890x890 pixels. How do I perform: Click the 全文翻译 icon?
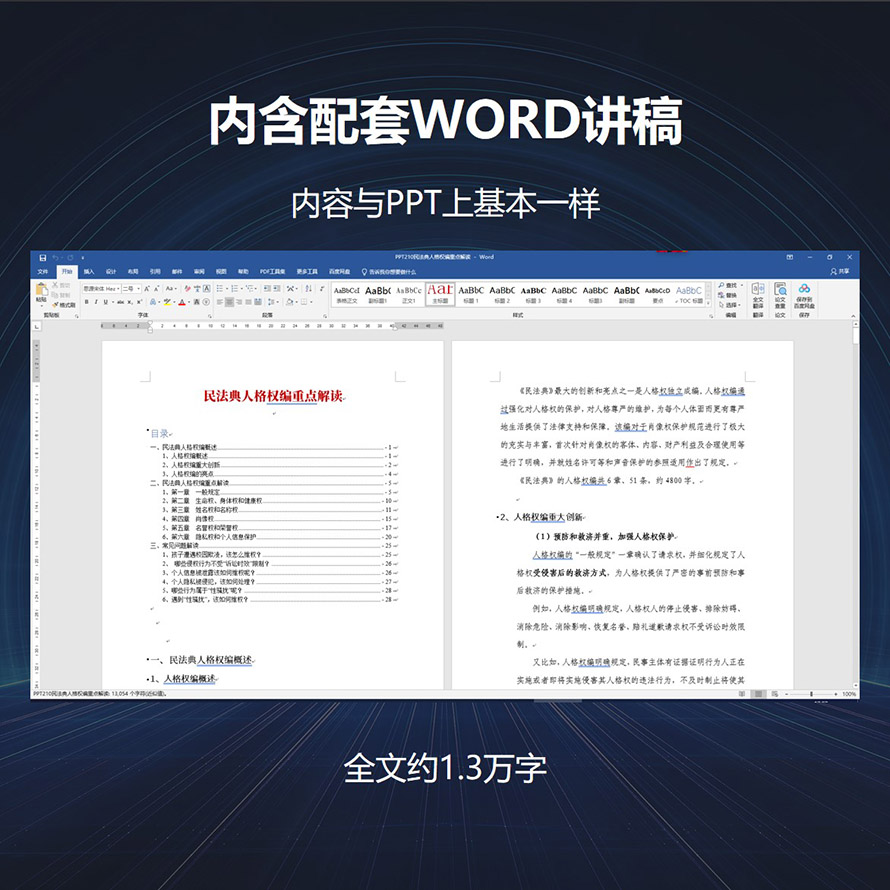click(x=758, y=295)
